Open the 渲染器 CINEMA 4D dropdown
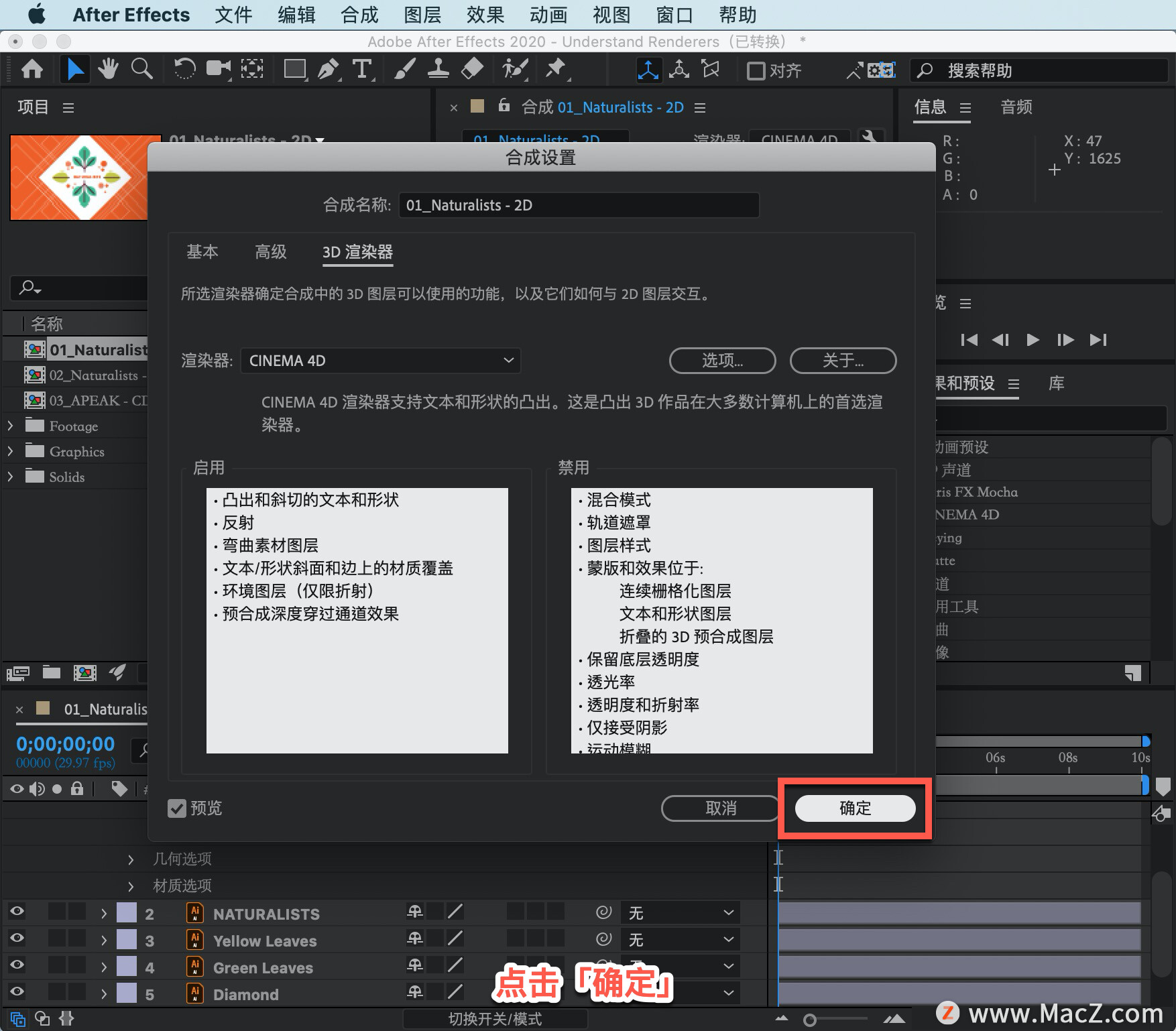 381,361
